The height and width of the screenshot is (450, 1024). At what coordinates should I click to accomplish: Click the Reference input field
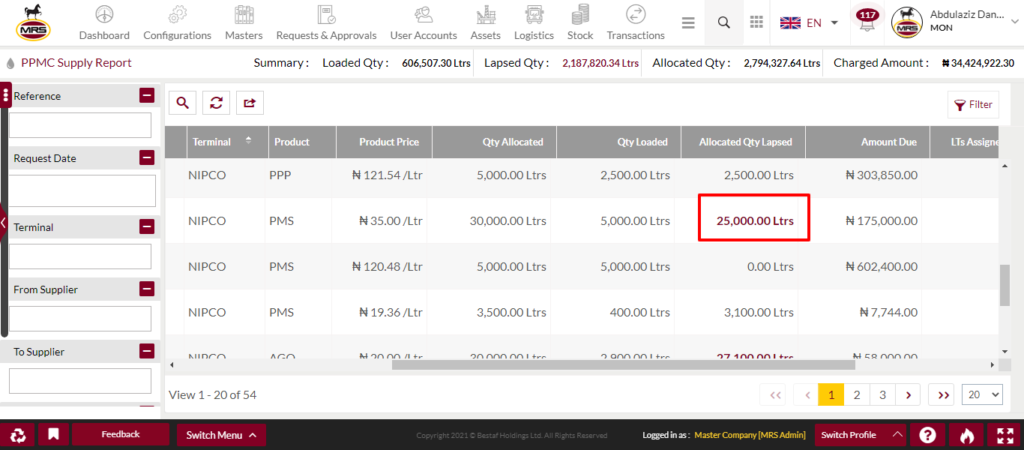click(80, 125)
